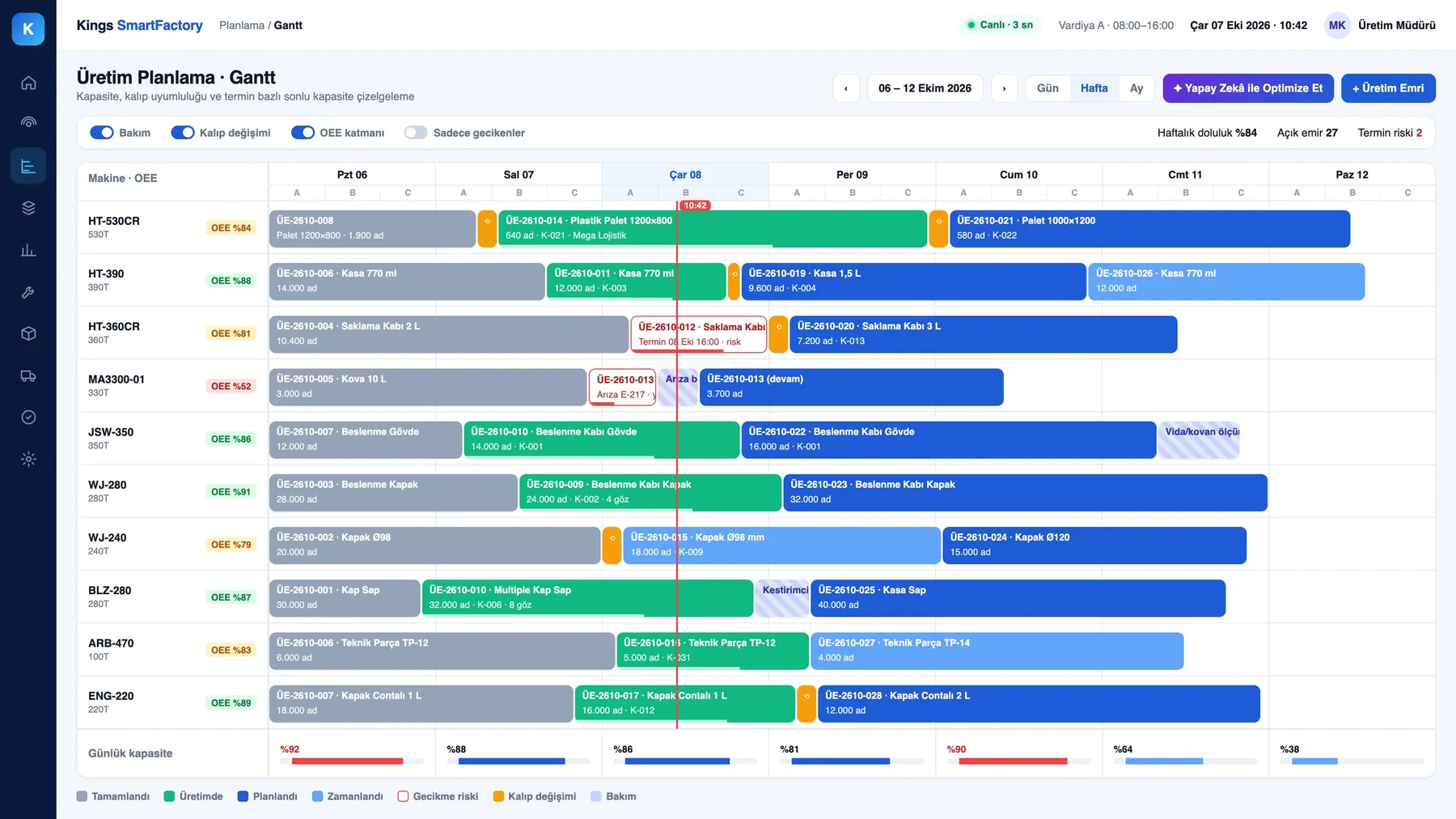Select the ÜE-2610-021 Palet 1000x1200 task bar

[1149, 228]
